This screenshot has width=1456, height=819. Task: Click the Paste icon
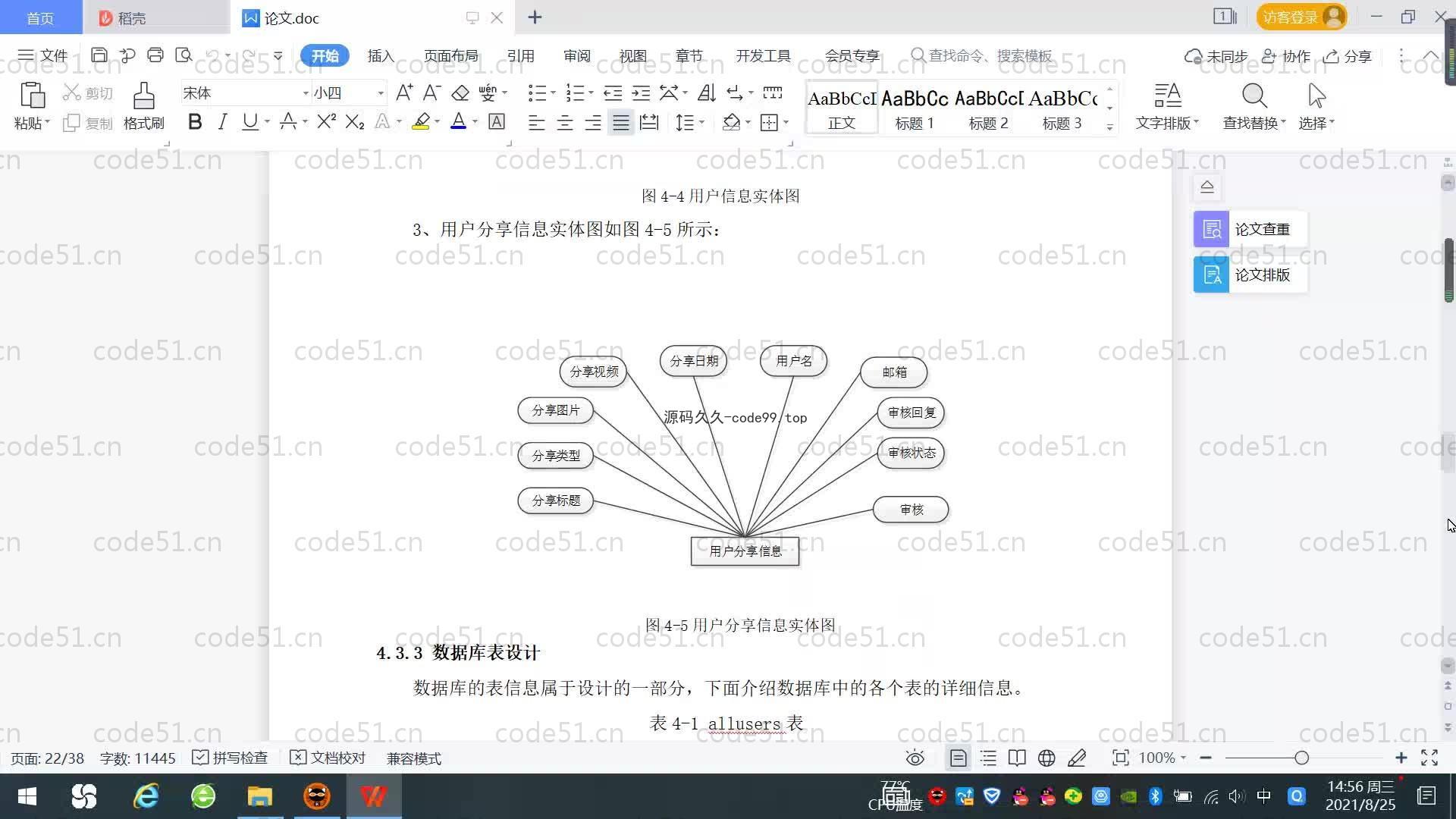tap(32, 96)
